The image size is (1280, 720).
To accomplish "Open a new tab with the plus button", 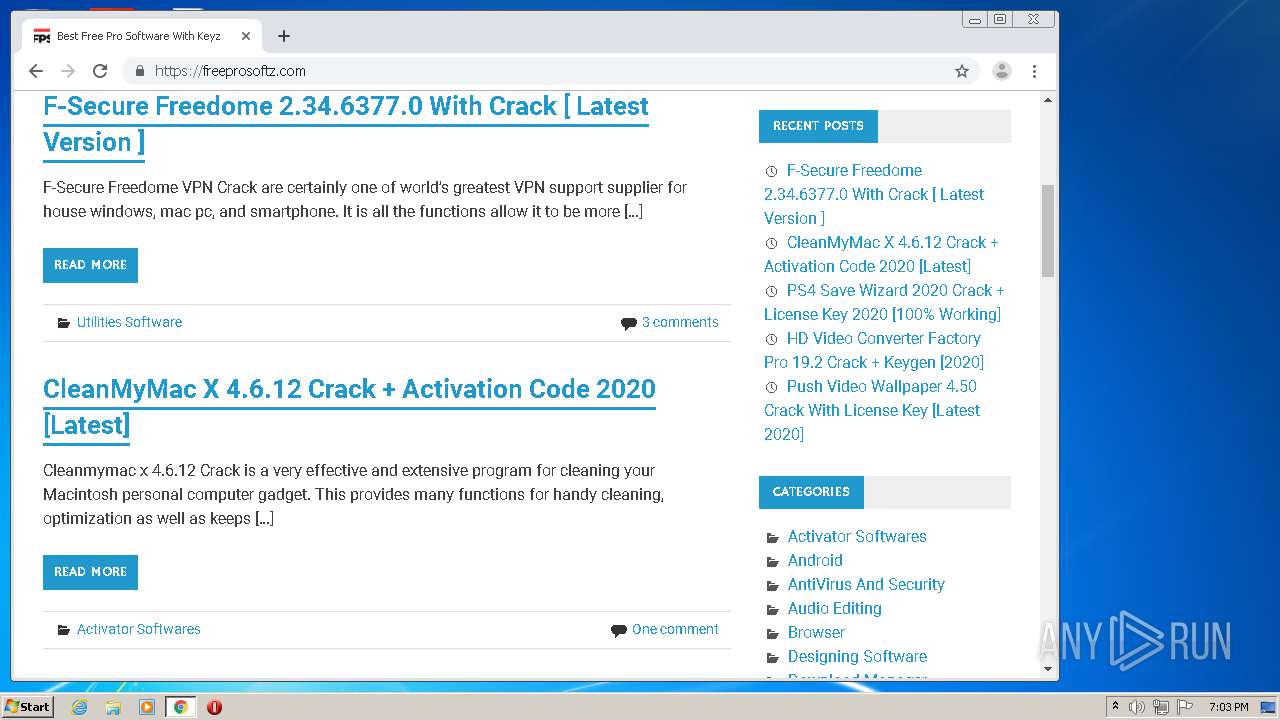I will pyautogui.click(x=284, y=36).
